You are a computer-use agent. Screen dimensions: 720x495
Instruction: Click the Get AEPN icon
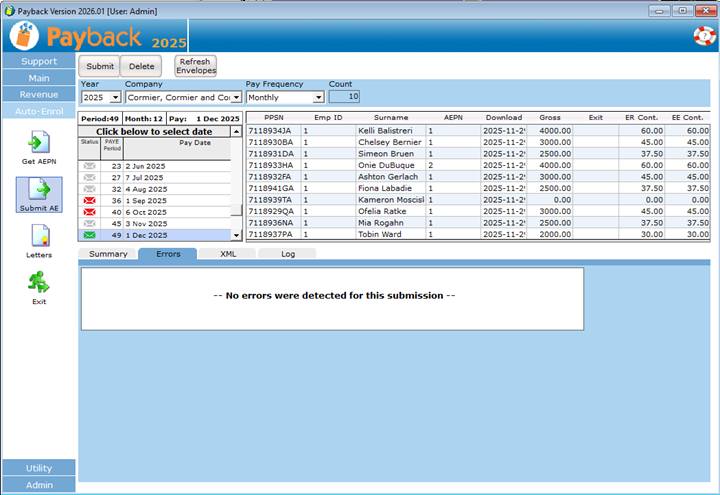pos(39,143)
